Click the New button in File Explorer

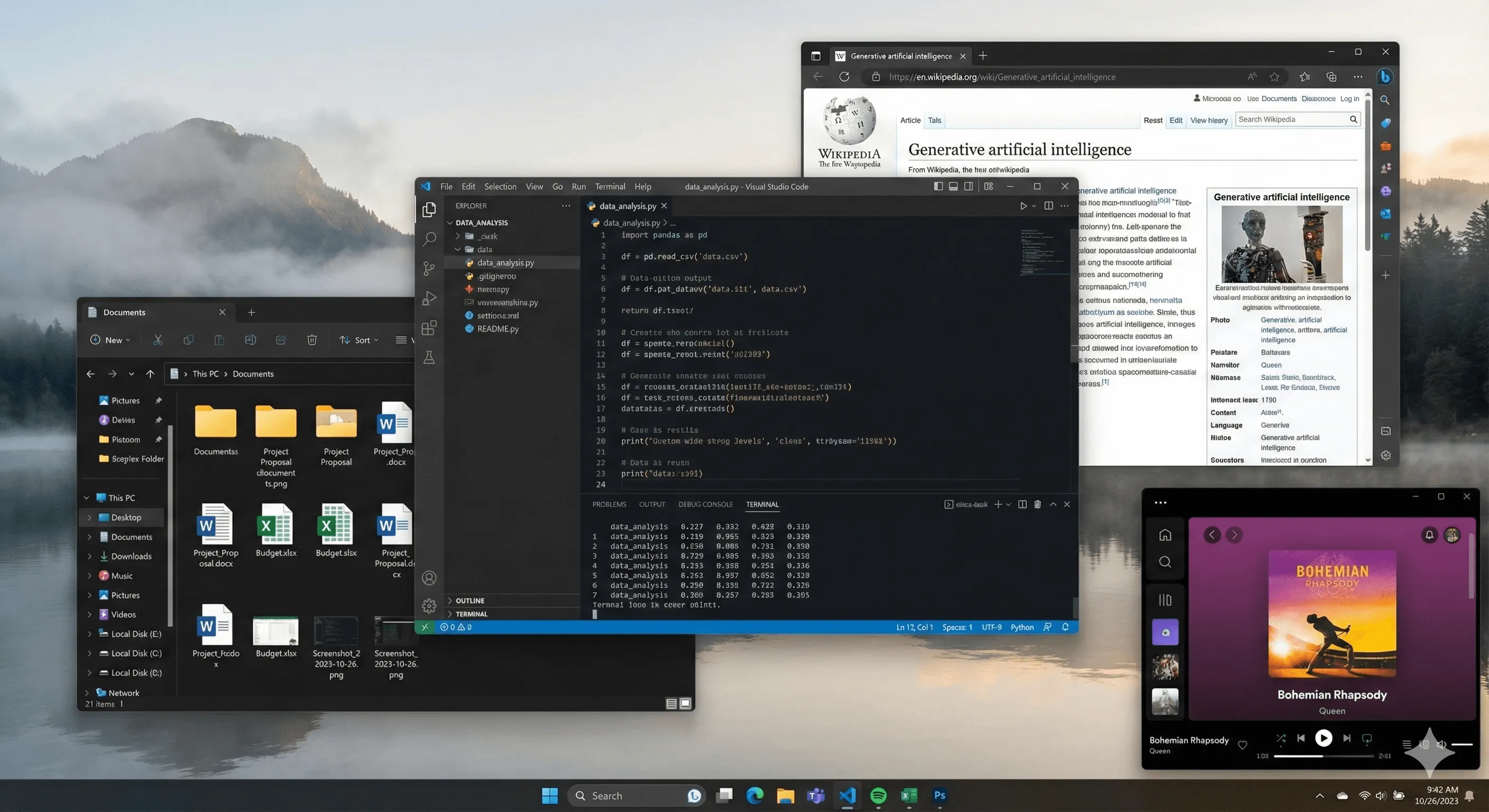click(x=111, y=340)
